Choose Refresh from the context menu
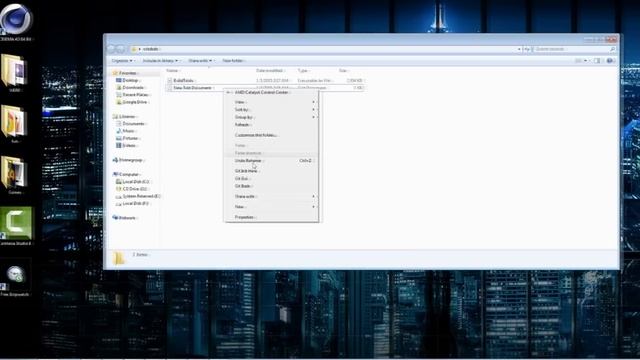The image size is (640, 360). point(271,124)
